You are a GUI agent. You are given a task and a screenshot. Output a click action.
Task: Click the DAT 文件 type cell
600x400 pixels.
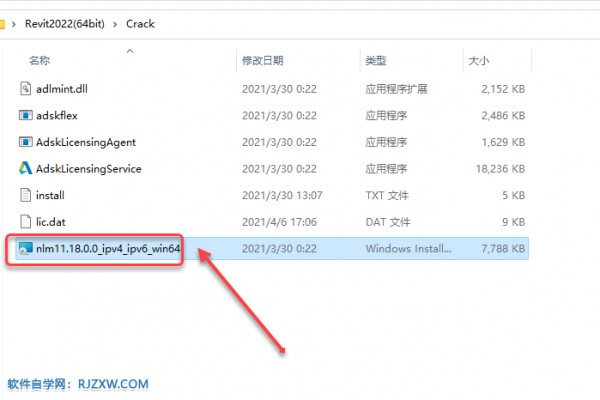point(388,222)
